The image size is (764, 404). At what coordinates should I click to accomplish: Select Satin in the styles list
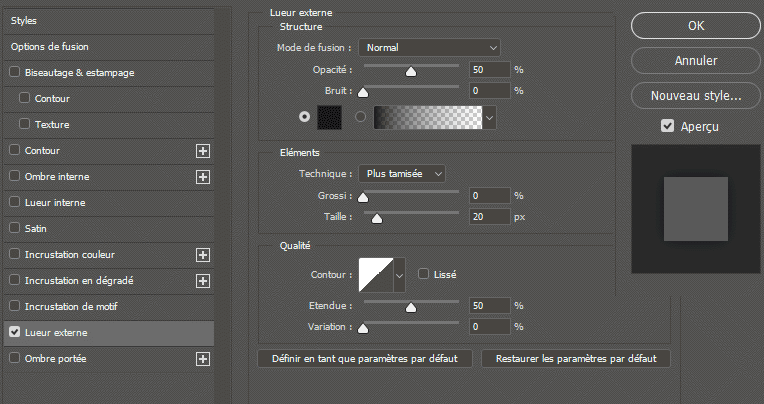(36, 228)
